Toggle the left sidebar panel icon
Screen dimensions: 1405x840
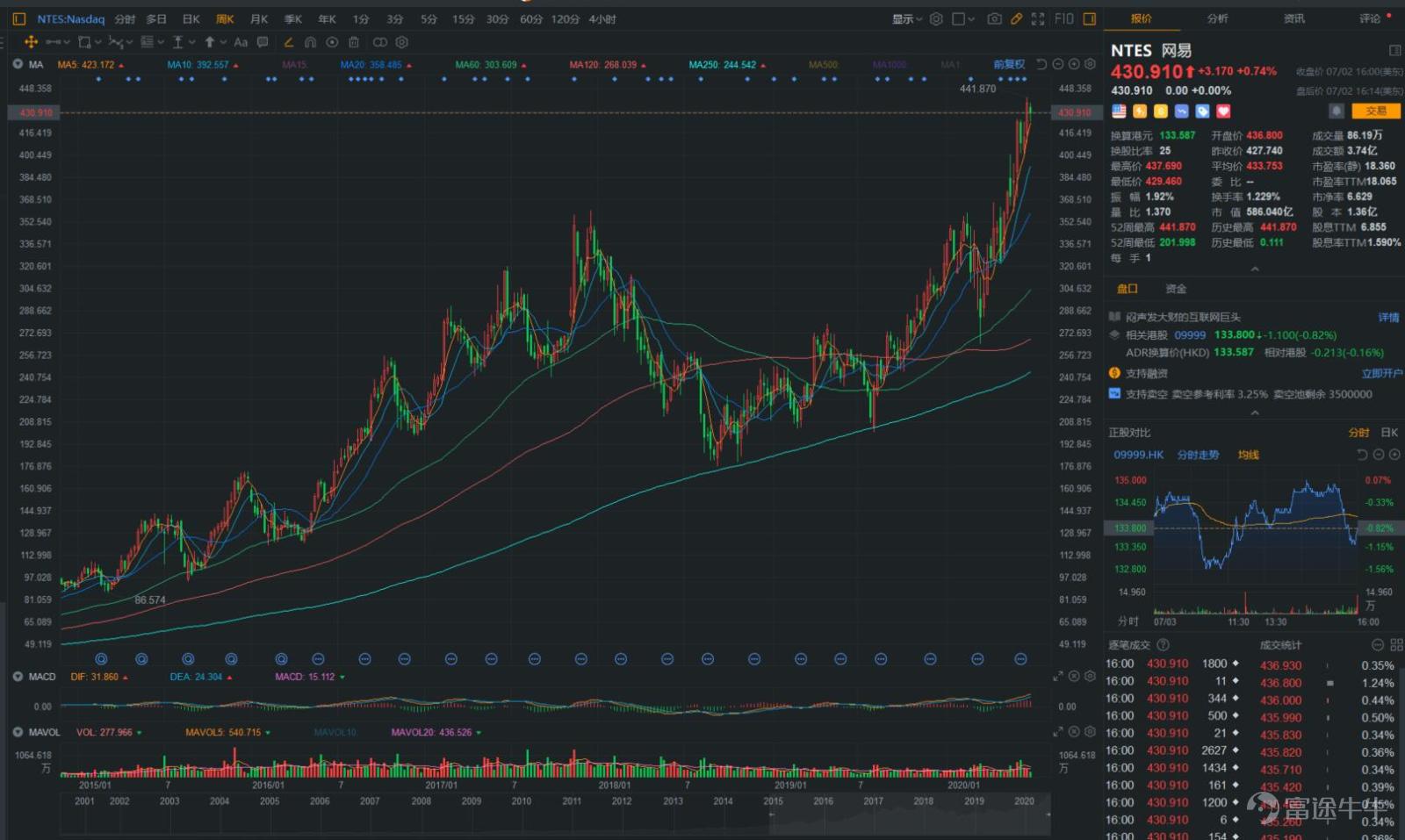[x=18, y=18]
